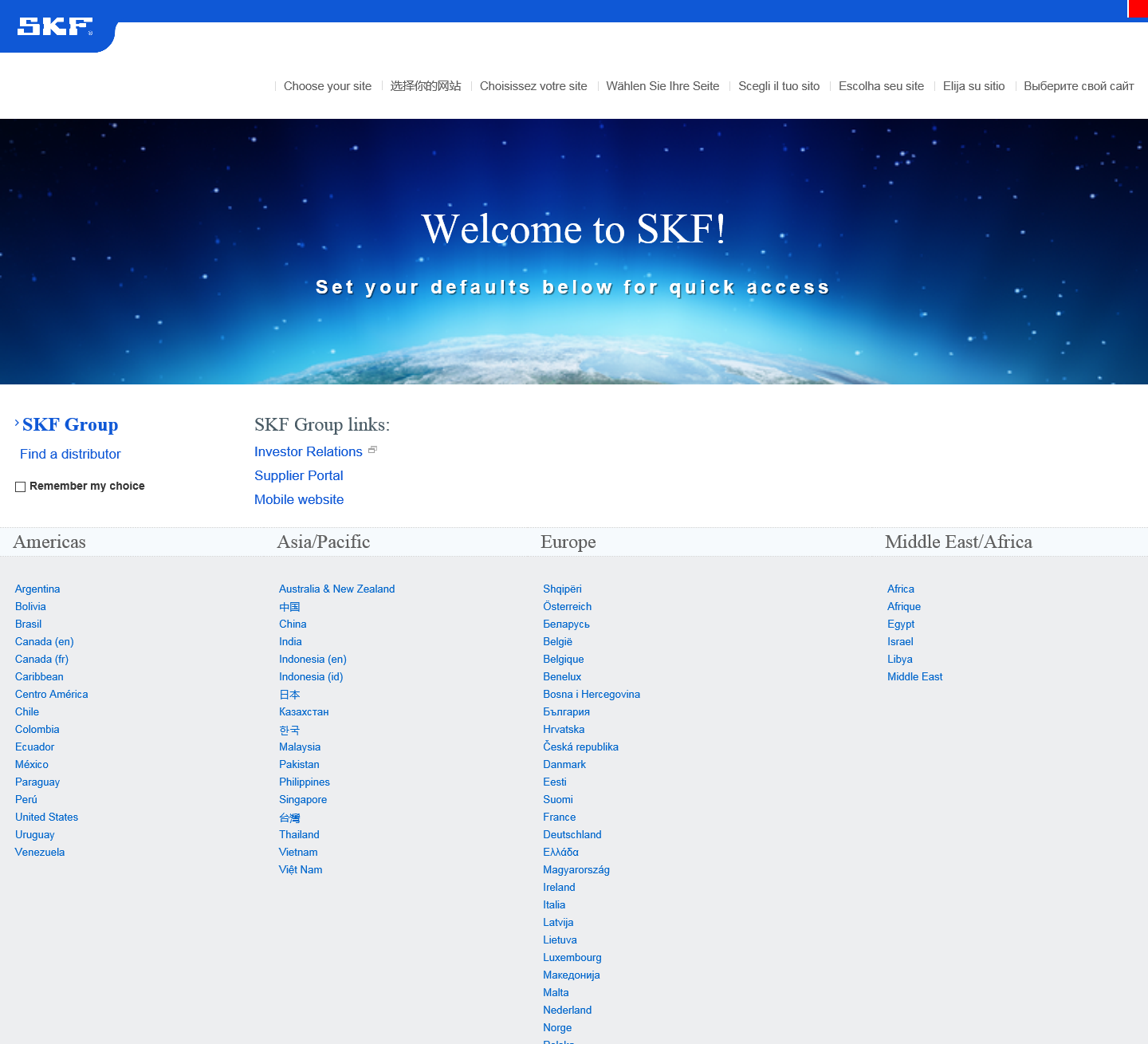Viewport: 1148px width, 1044px height.
Task: Choose Malaysia
Action: pos(300,747)
